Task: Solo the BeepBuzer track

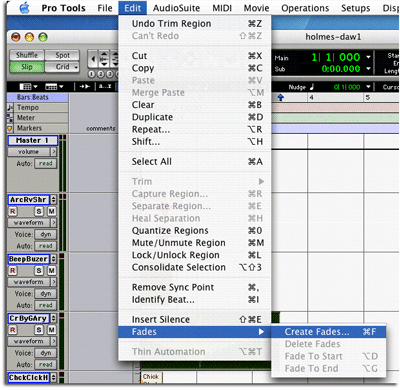Action: (x=39, y=271)
